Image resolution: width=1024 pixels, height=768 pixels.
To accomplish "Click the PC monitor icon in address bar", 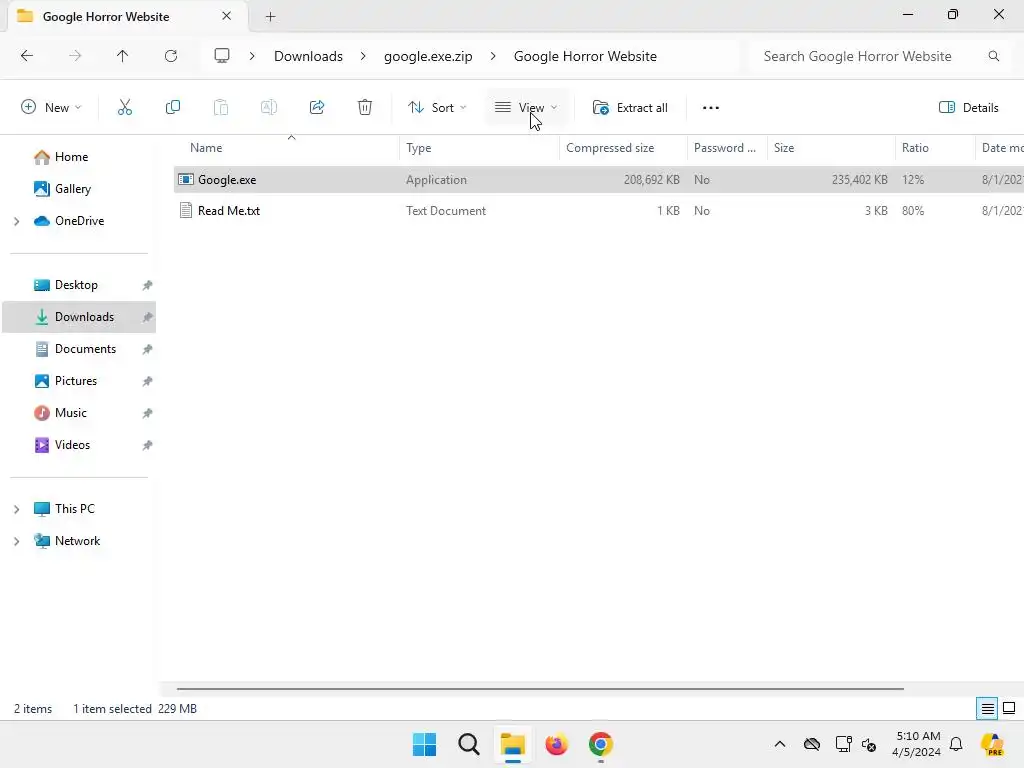I will coord(222,56).
